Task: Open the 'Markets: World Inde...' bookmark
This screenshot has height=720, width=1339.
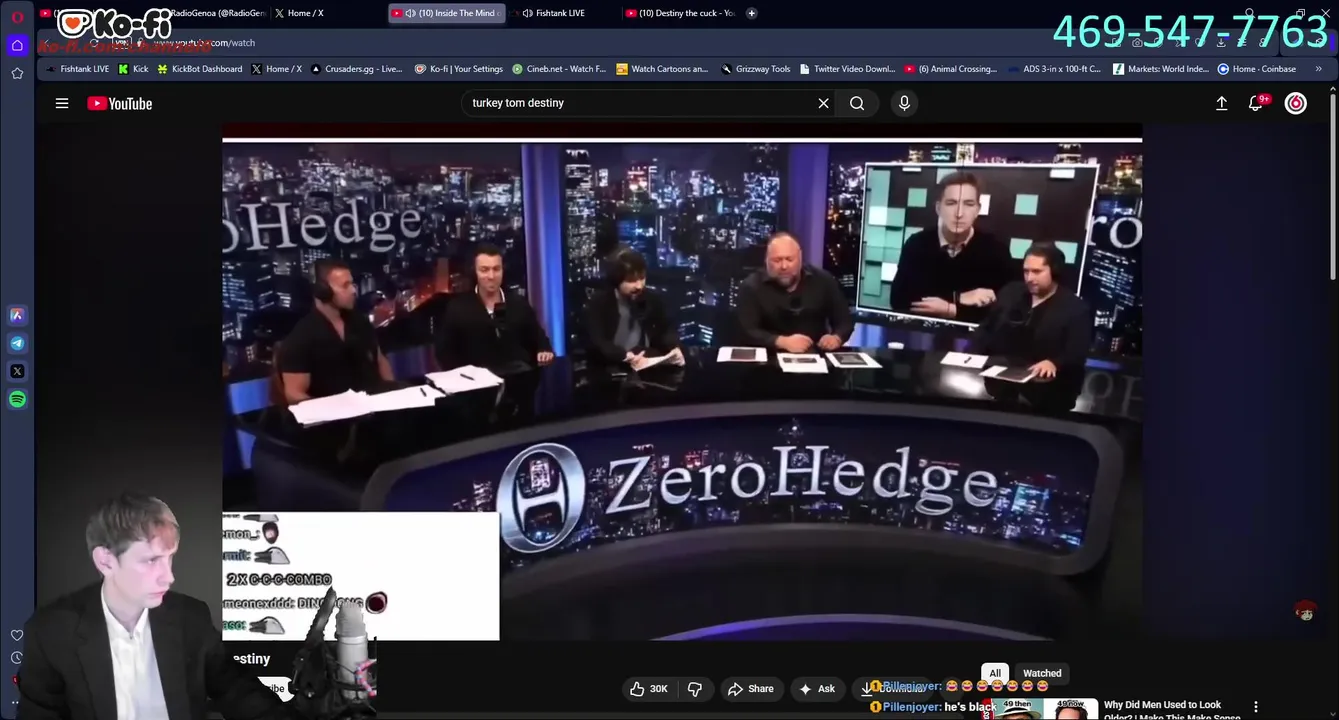Action: [1160, 69]
